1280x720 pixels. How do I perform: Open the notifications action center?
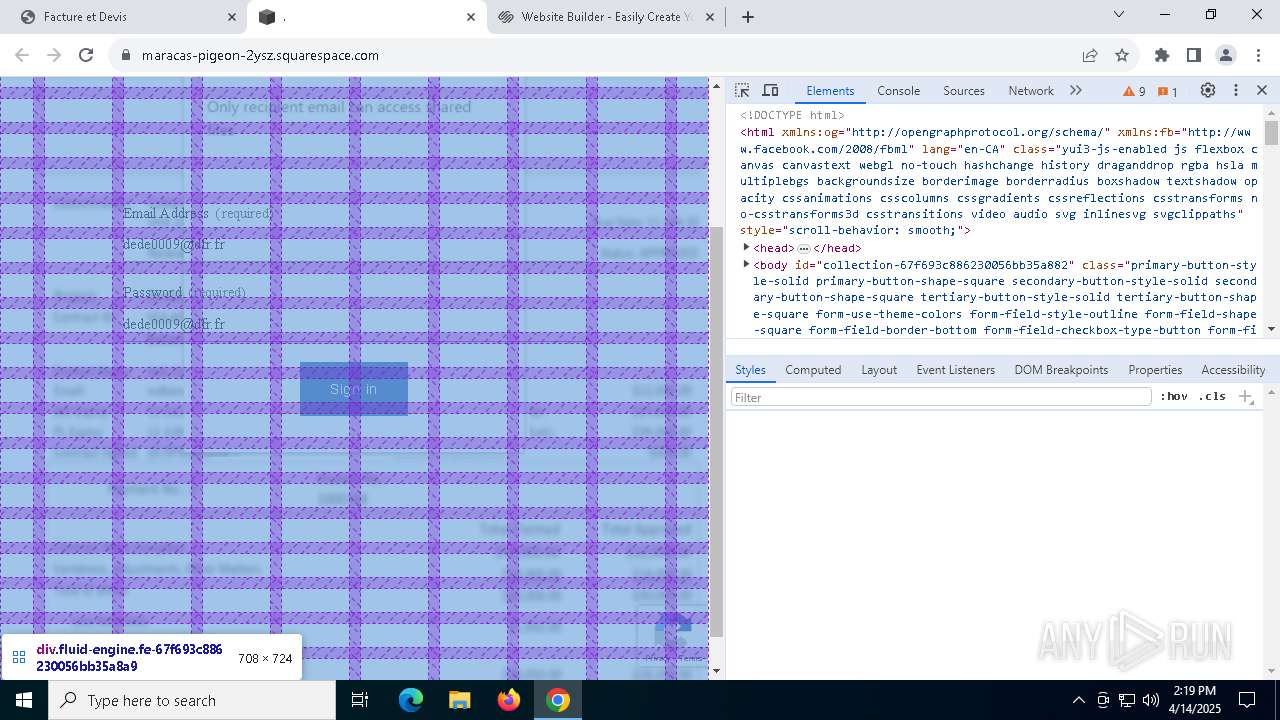pos(1247,700)
